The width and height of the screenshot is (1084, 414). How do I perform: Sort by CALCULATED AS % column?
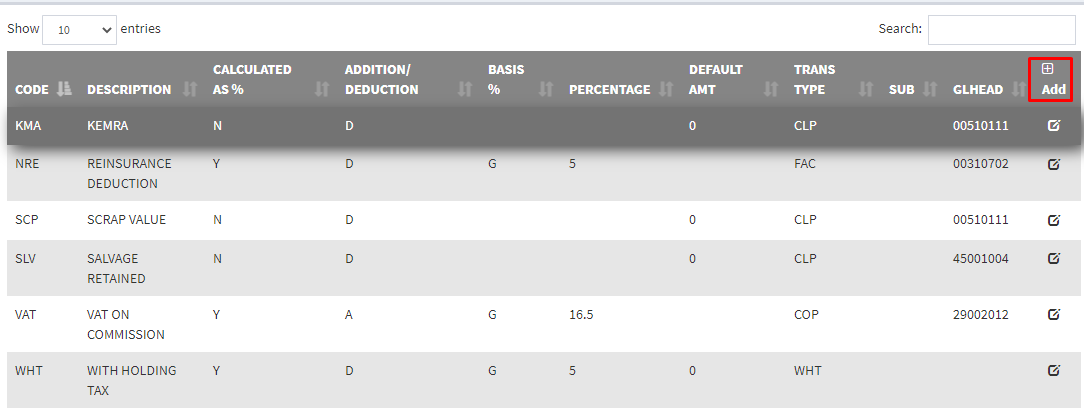coord(252,80)
